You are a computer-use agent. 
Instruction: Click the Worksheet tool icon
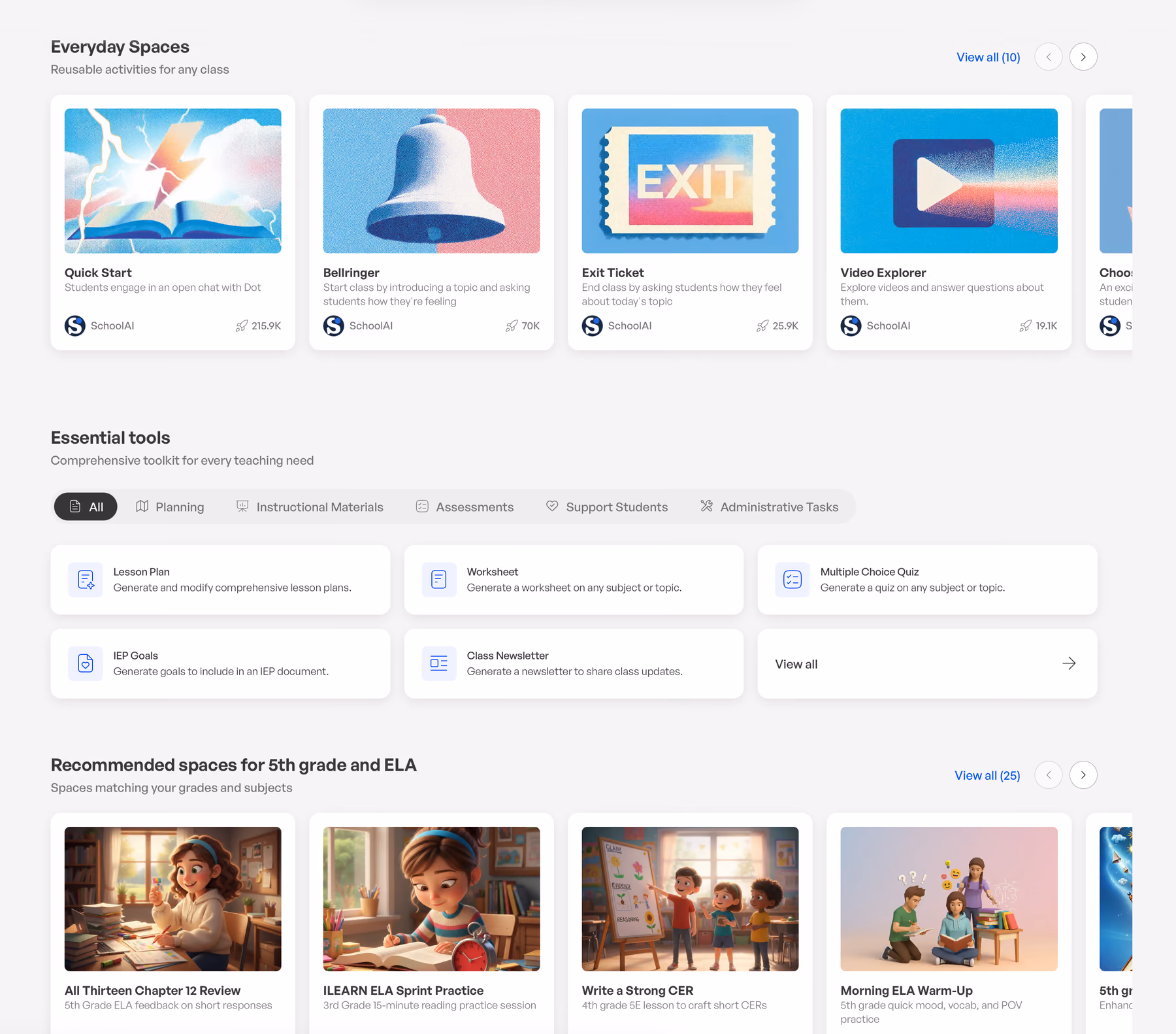click(x=439, y=580)
